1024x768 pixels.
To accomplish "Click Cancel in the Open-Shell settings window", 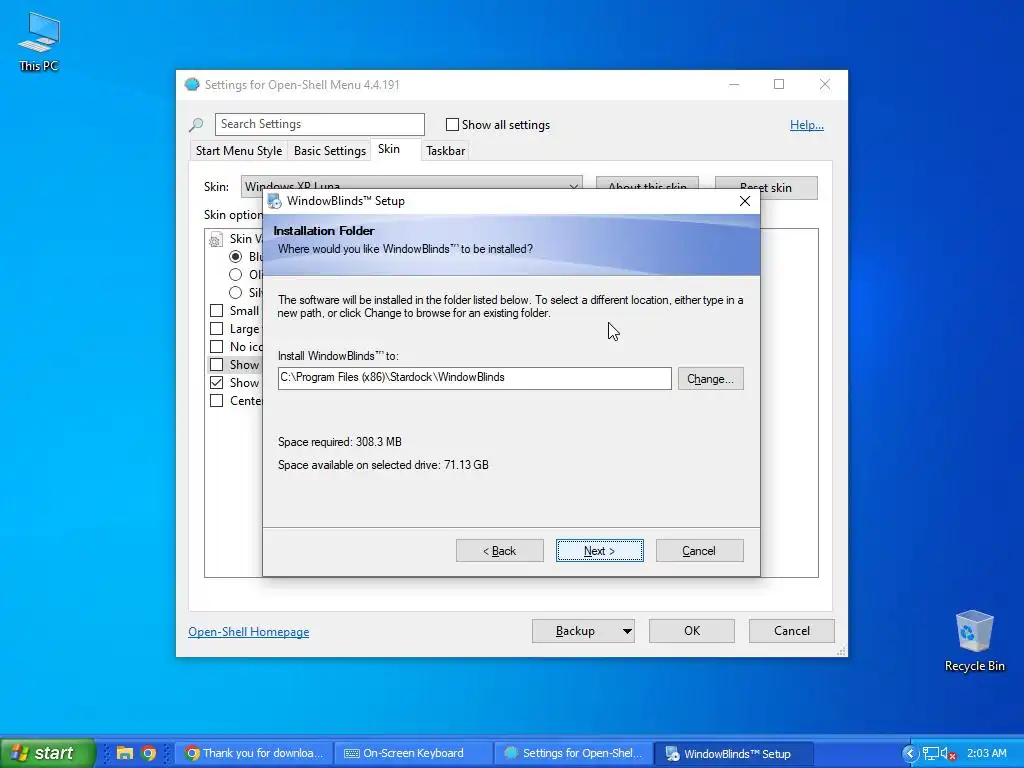I will pos(792,631).
